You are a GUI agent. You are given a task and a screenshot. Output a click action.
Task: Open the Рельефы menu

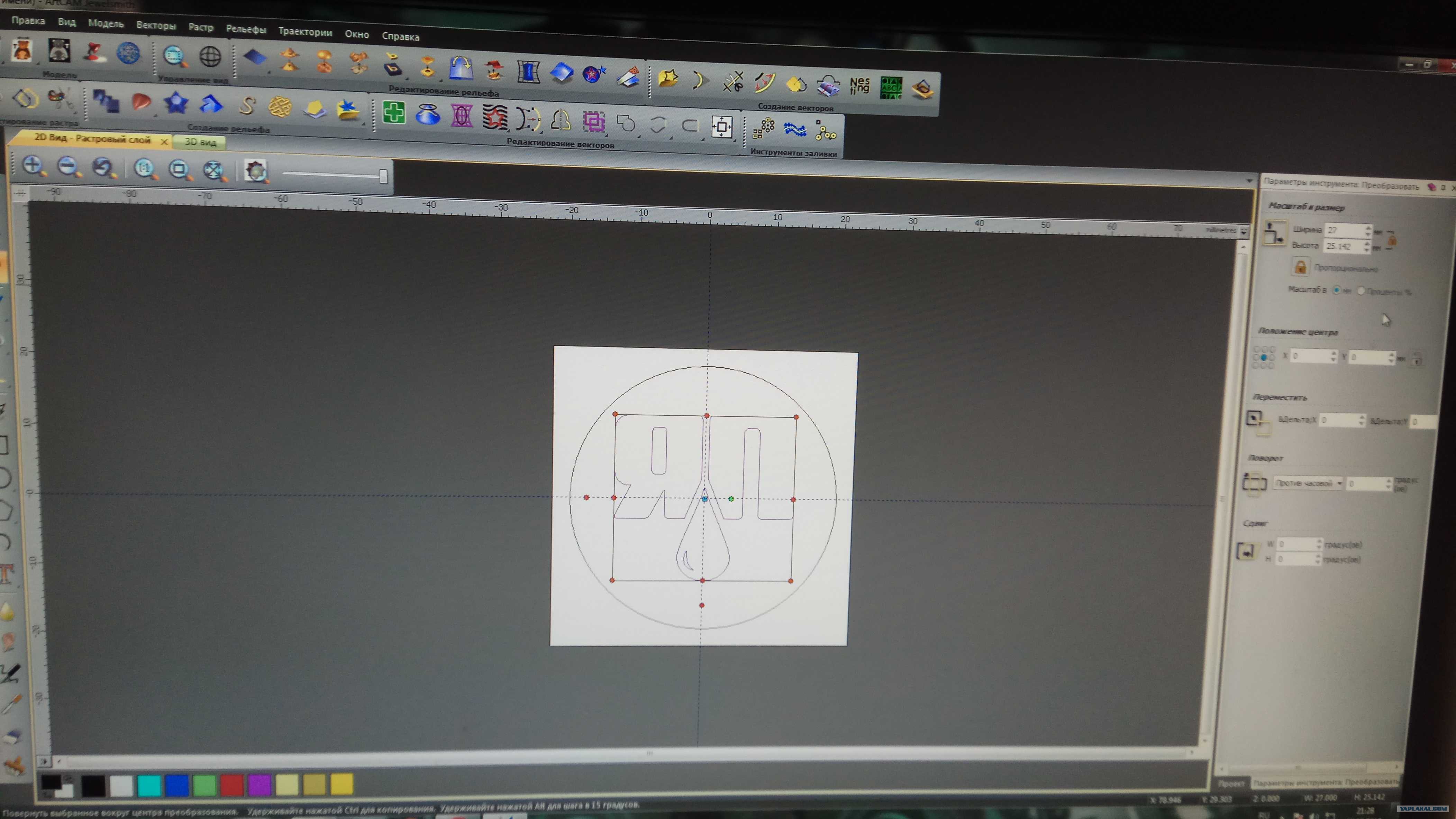coord(246,29)
